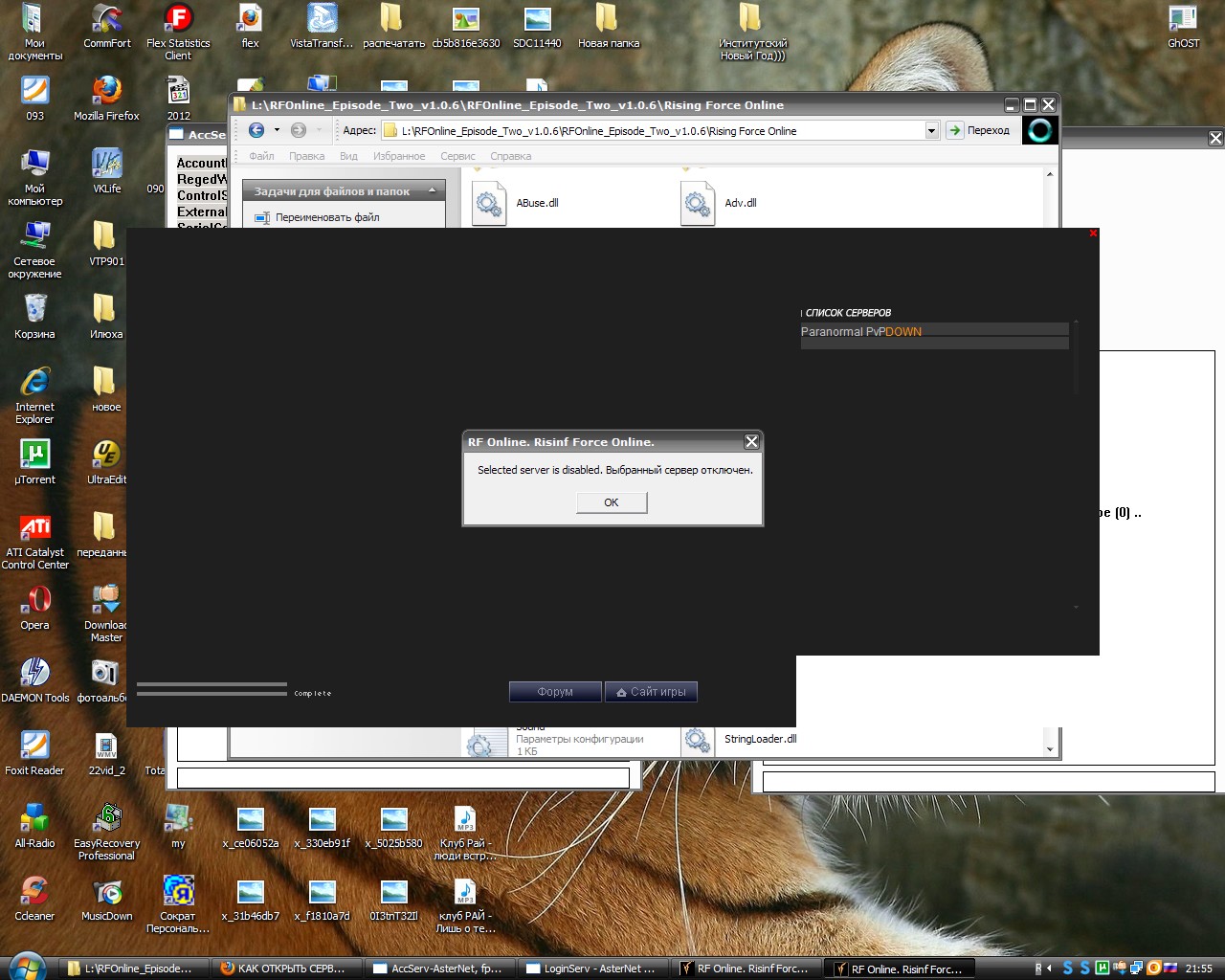Open Сайт игры link in launcher
1225x980 pixels.
coord(651,692)
